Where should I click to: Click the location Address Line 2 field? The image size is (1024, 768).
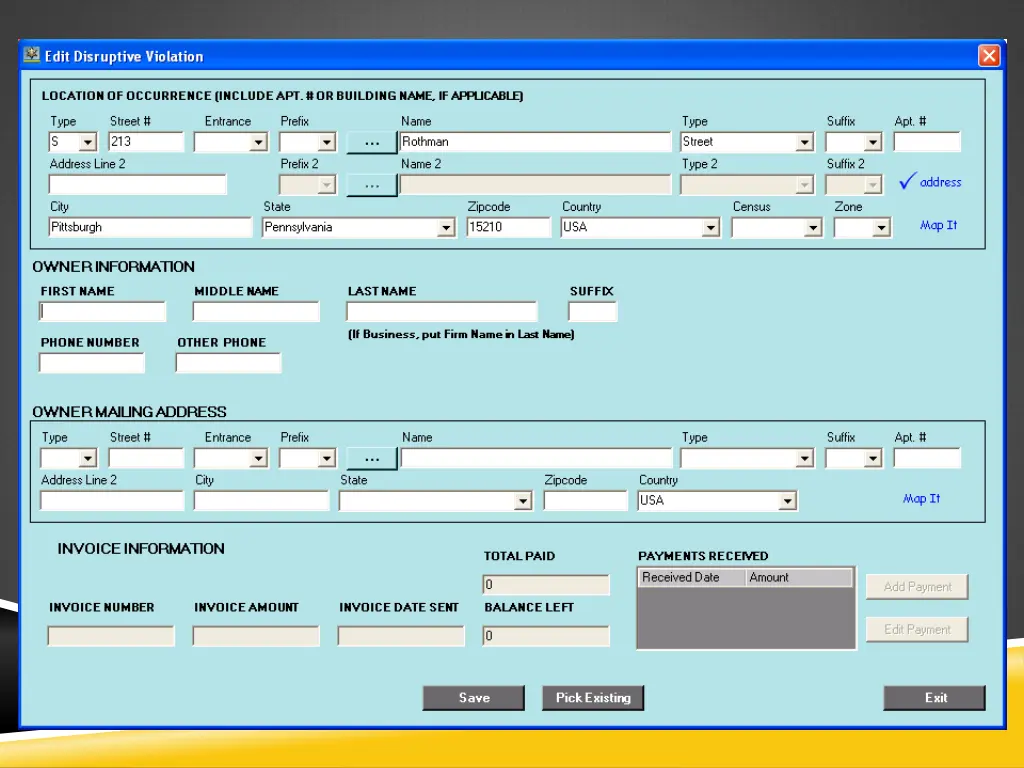[138, 184]
